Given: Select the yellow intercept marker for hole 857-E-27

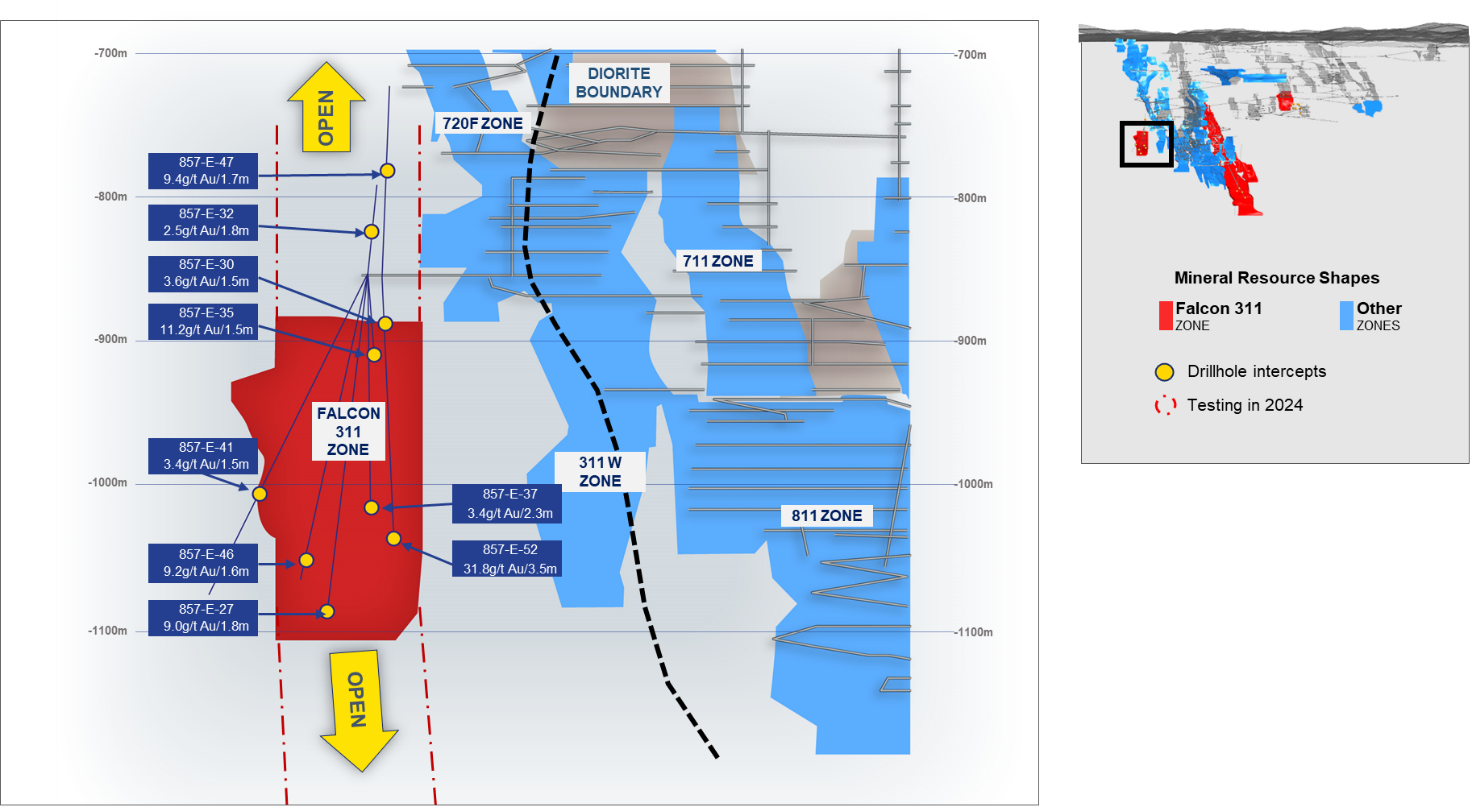Looking at the screenshot, I should click(x=327, y=611).
